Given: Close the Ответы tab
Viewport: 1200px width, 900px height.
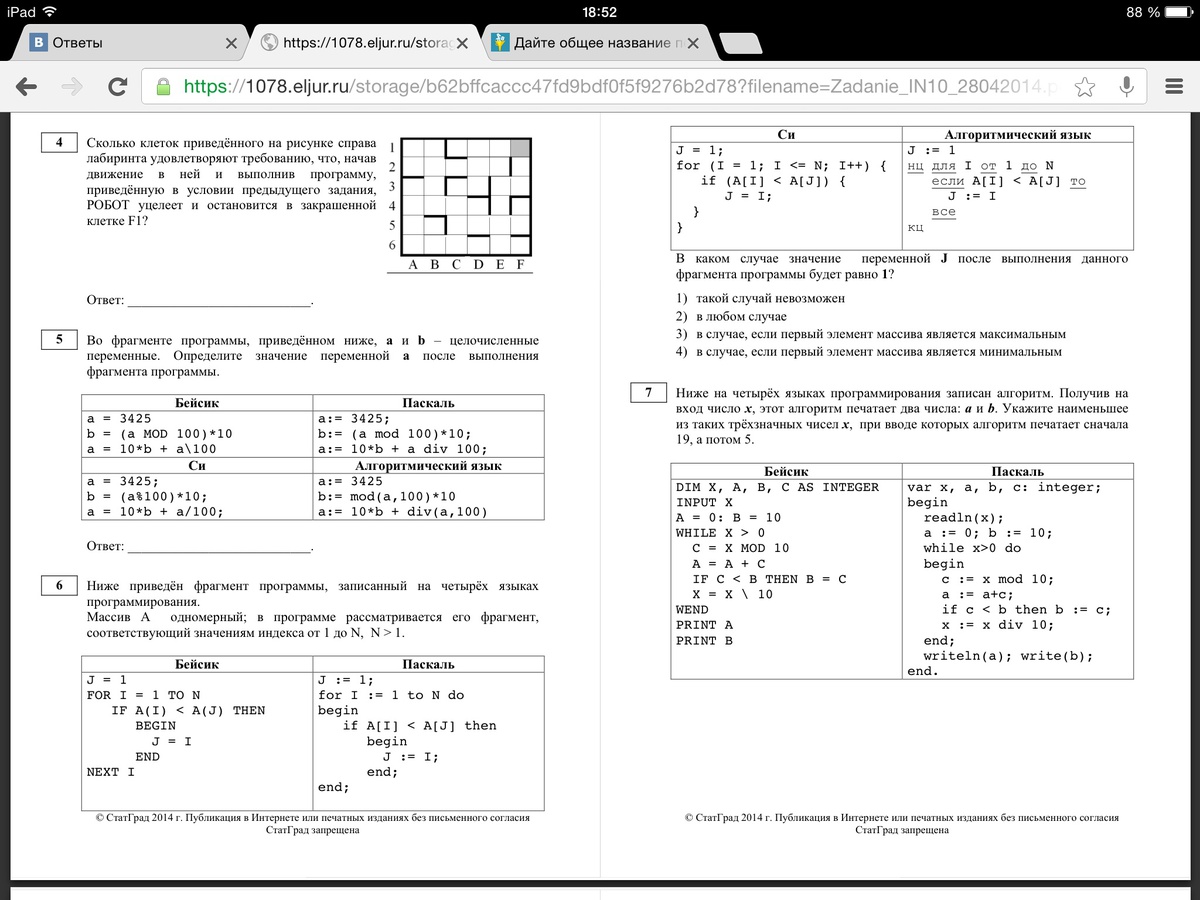Looking at the screenshot, I should tap(231, 43).
